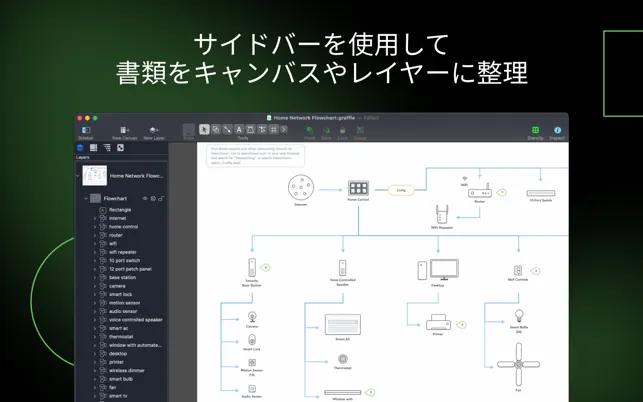Open the Inspect panel

pos(557,132)
